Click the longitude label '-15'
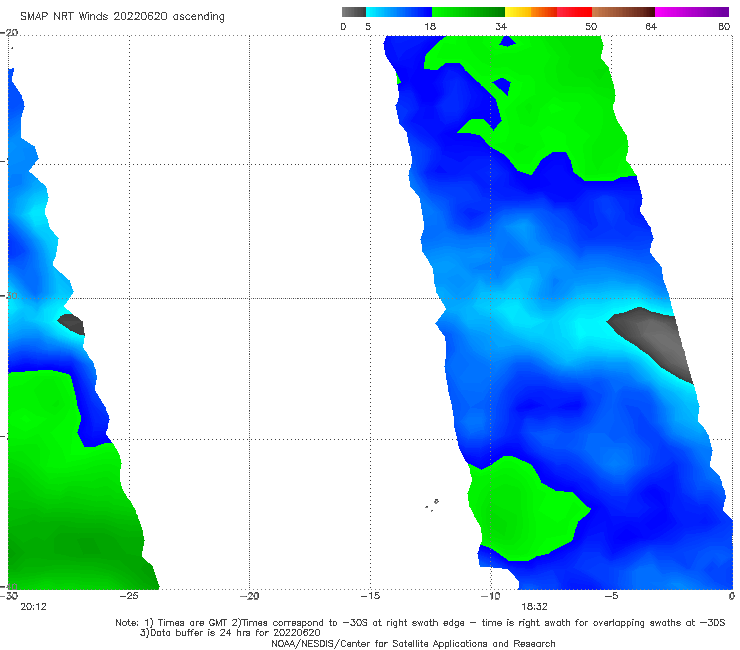Screen dimensions: 740x650 coord(370,596)
